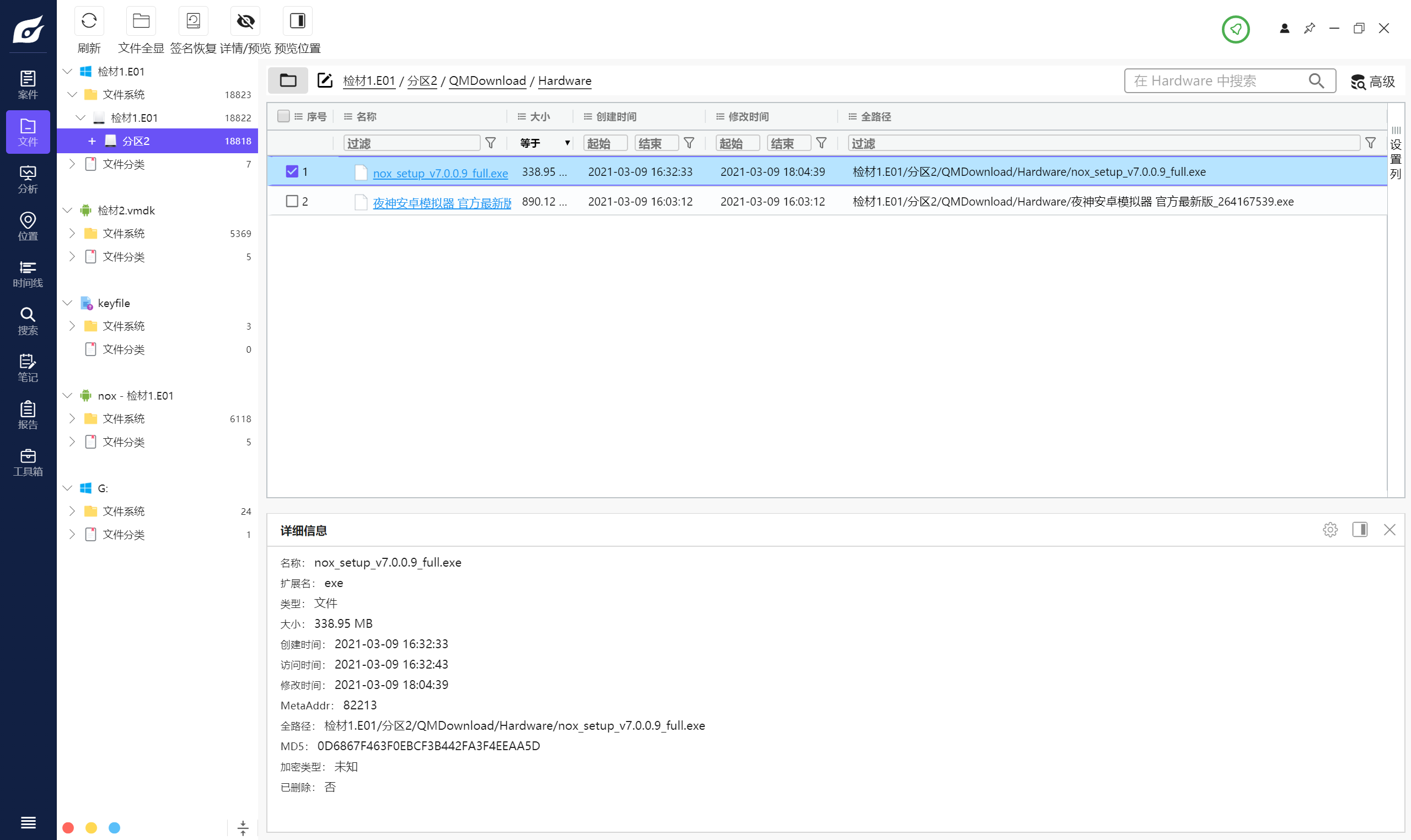The image size is (1411, 840).
Task: Click the 刷新 refresh icon
Action: pyautogui.click(x=89, y=21)
